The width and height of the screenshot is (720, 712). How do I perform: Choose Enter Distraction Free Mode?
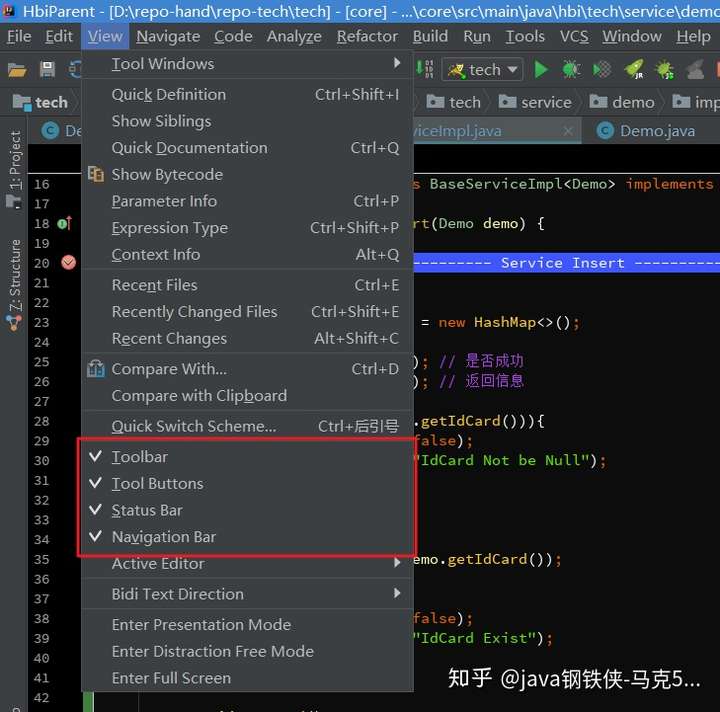pyautogui.click(x=248, y=651)
